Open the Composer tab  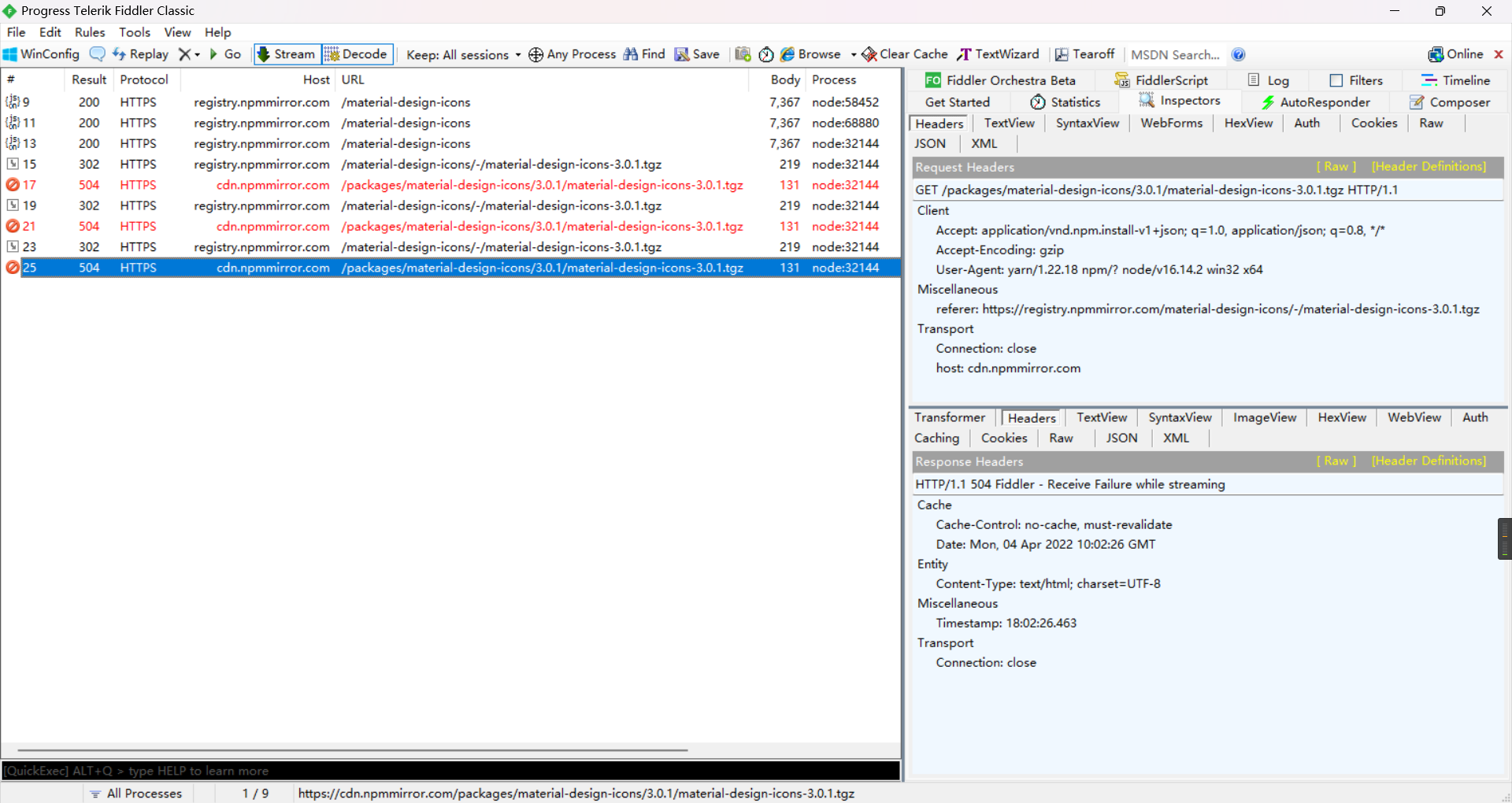1450,102
